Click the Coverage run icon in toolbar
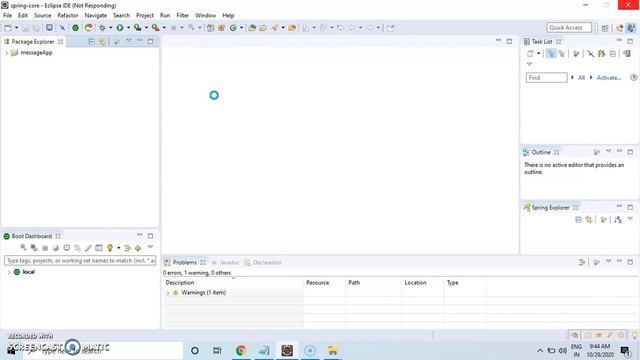Viewport: 640px width, 360px height. coord(138,28)
